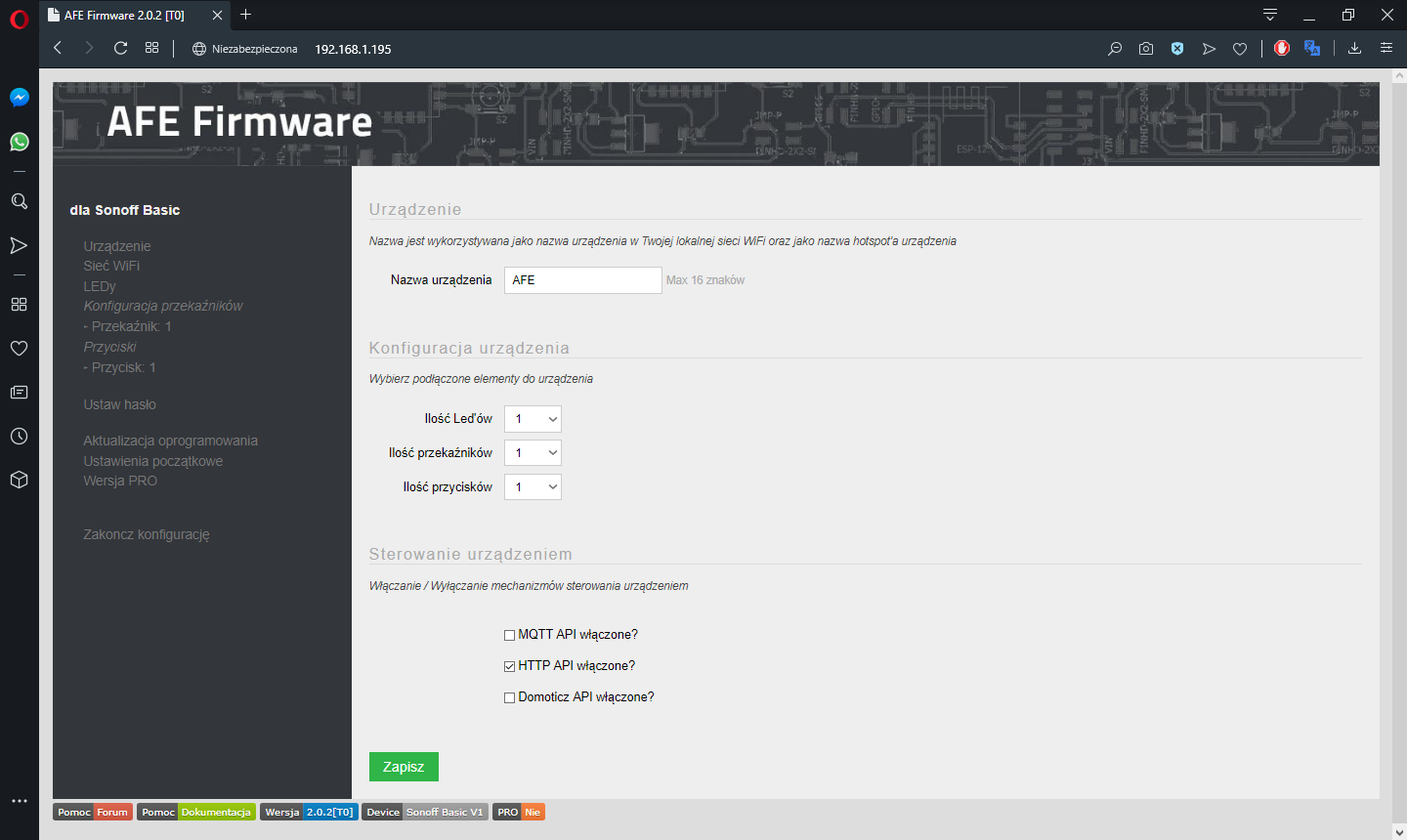Viewport: 1407px width, 840px height.
Task: Open sidebar setup three-dots icon
Action: [x=19, y=801]
